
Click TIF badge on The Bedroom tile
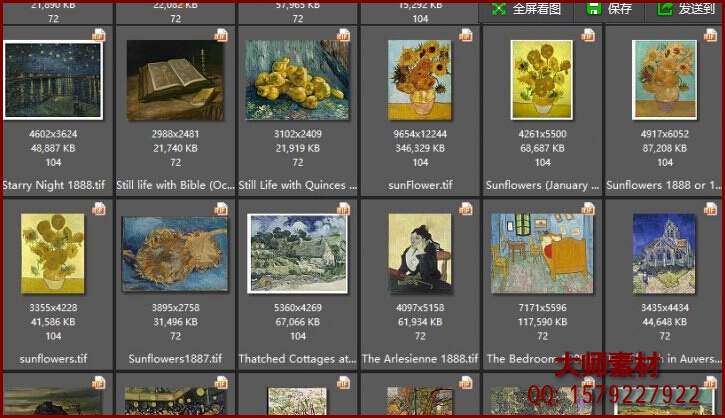587,209
